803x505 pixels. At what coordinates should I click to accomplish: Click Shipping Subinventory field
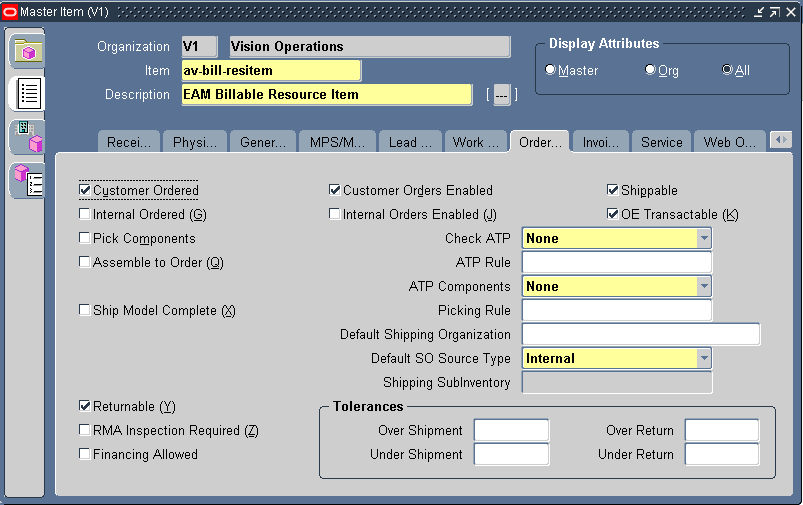click(617, 382)
